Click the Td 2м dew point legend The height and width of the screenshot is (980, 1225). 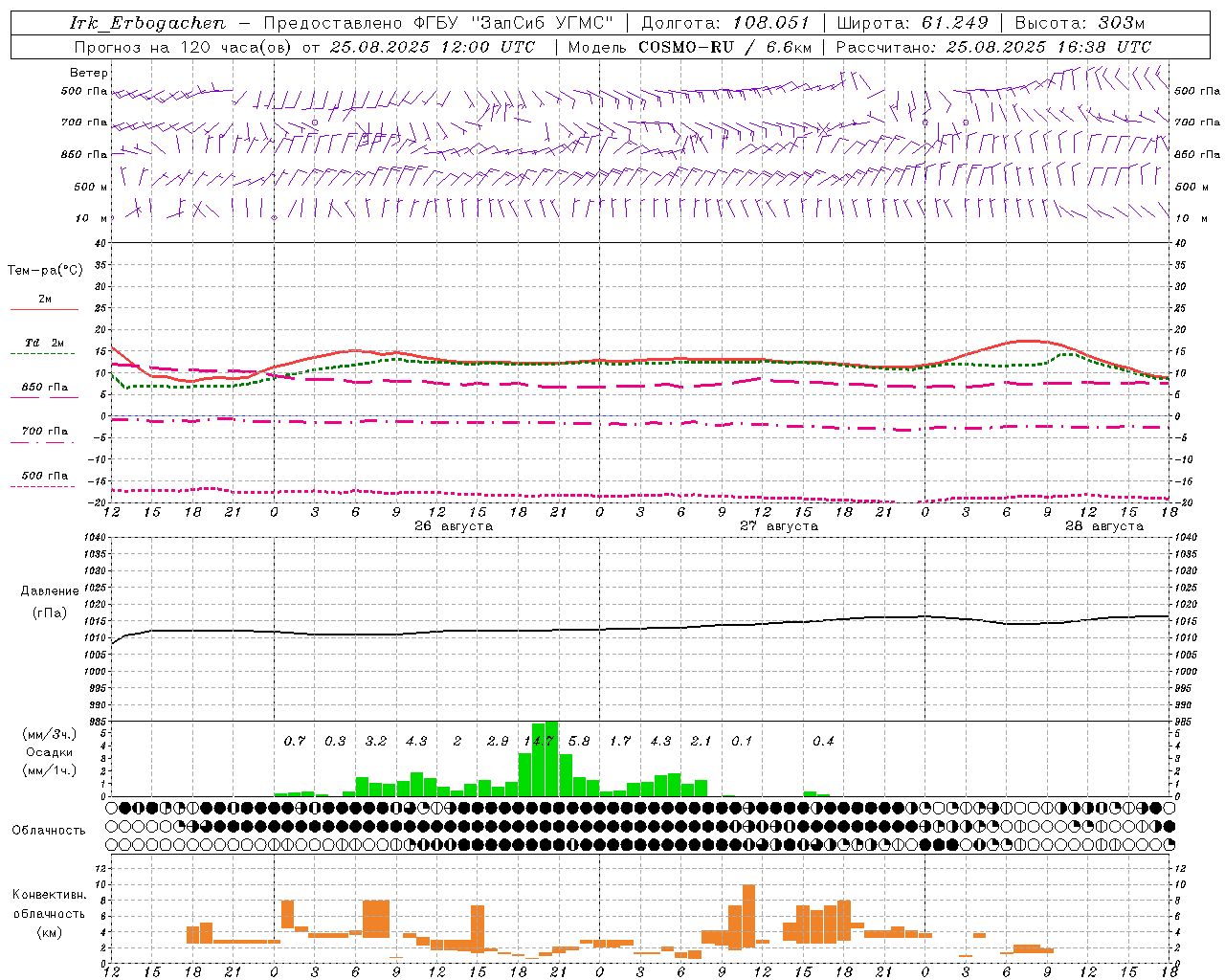point(44,343)
